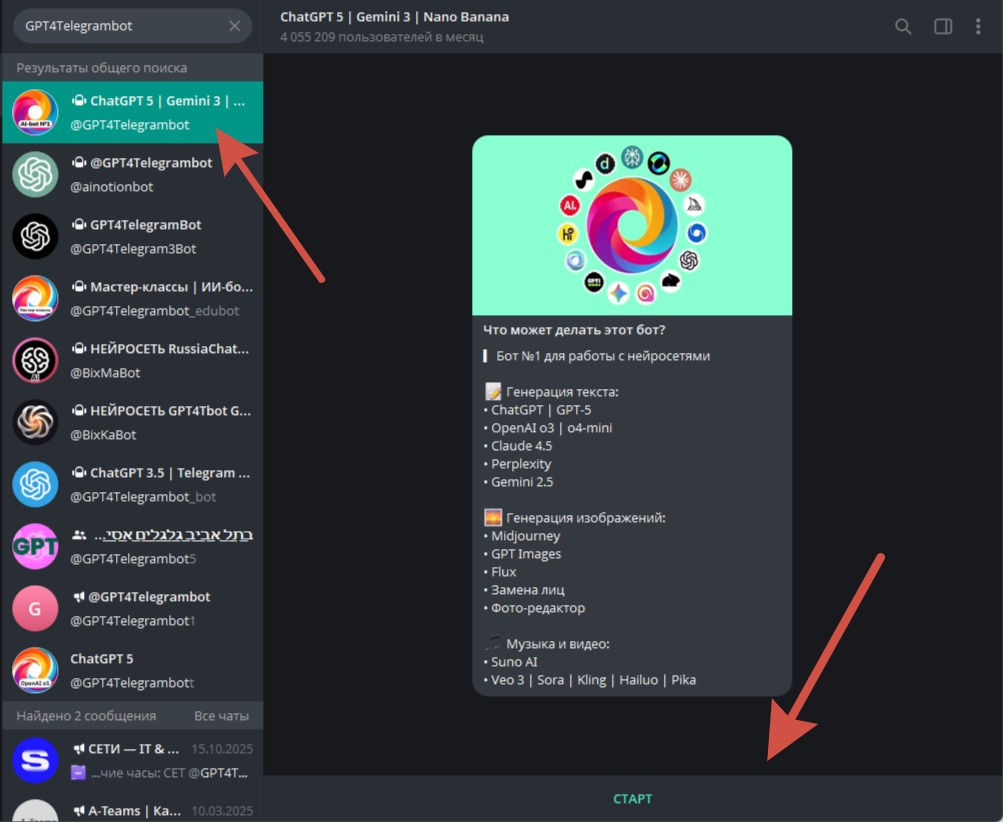Screen dimensions: 1003x822
Task: Click Найдено 2 сообщения label
Action: 86,716
